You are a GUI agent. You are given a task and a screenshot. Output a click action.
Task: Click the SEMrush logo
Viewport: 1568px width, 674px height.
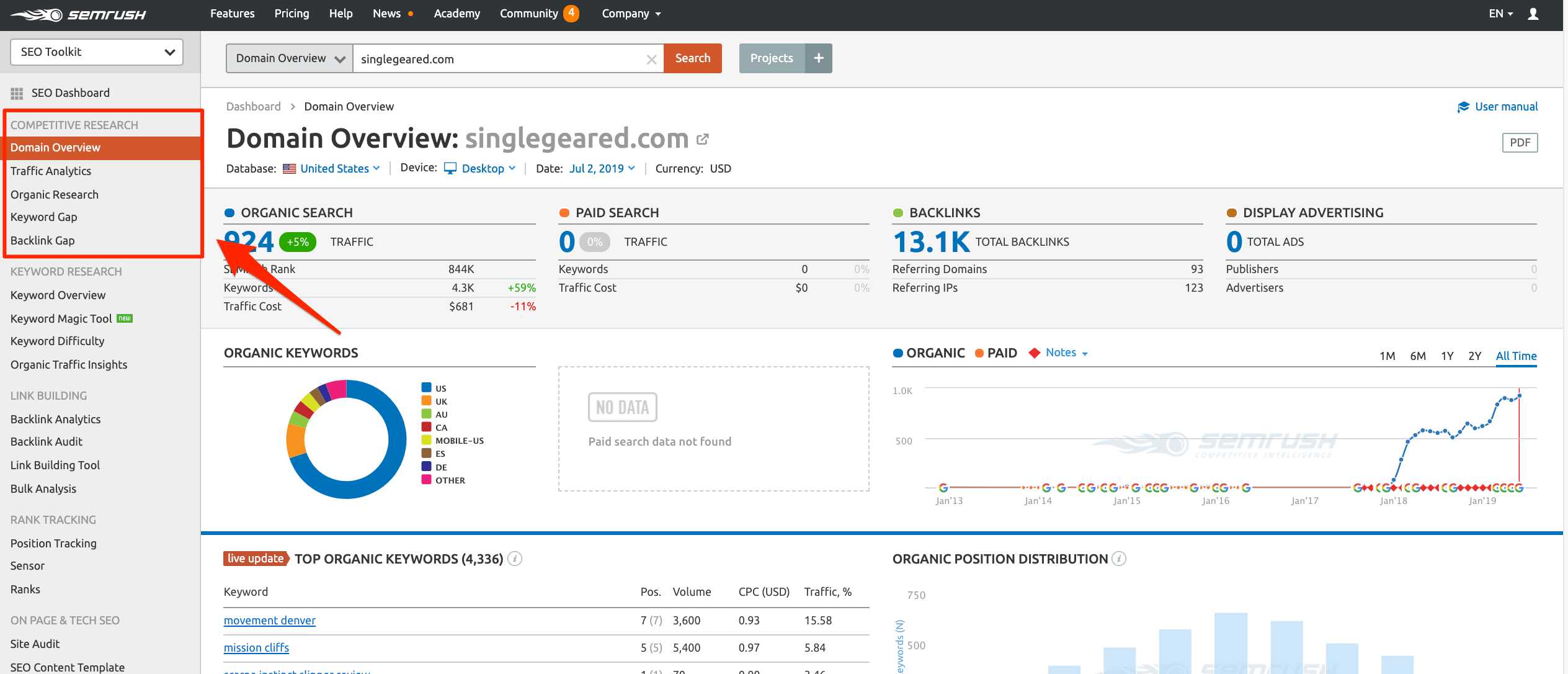[x=78, y=14]
